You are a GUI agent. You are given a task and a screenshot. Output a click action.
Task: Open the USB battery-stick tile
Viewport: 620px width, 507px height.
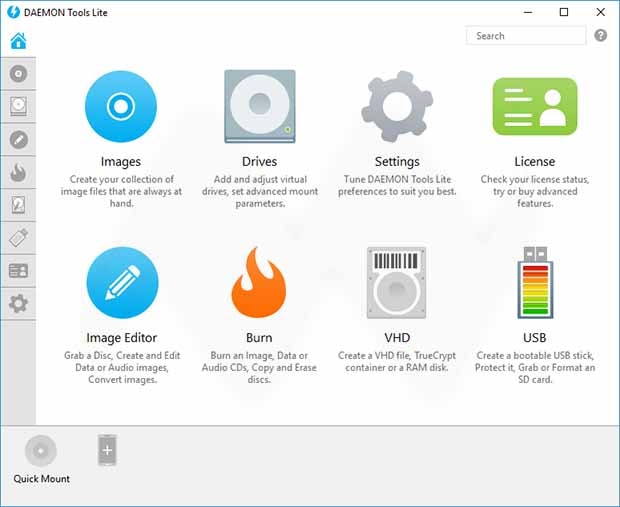click(535, 282)
